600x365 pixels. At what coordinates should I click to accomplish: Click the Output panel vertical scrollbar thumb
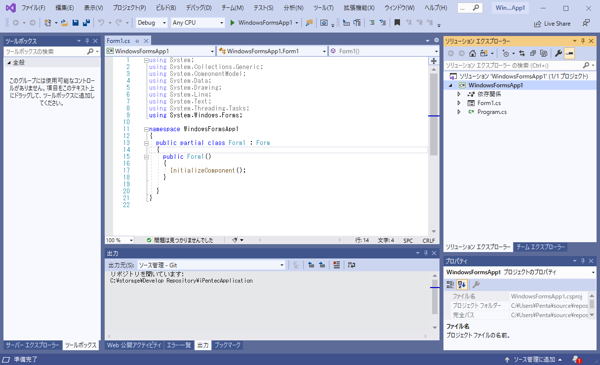pos(435,297)
